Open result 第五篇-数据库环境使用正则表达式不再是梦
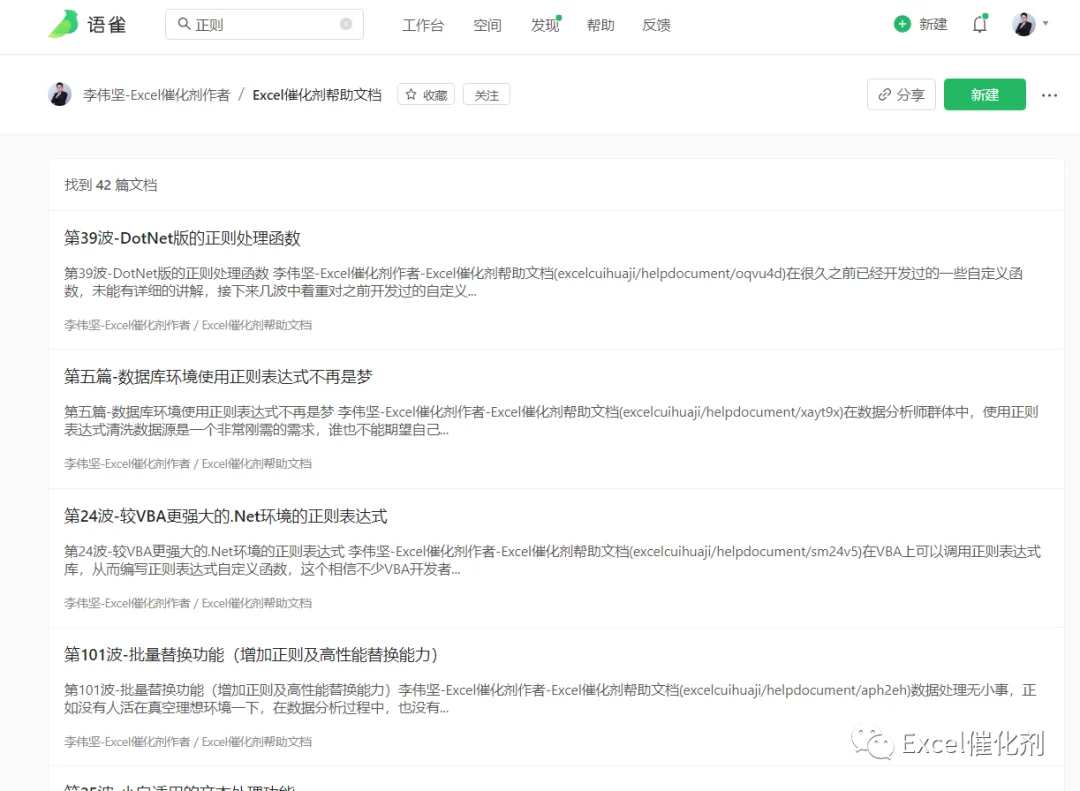 [218, 377]
